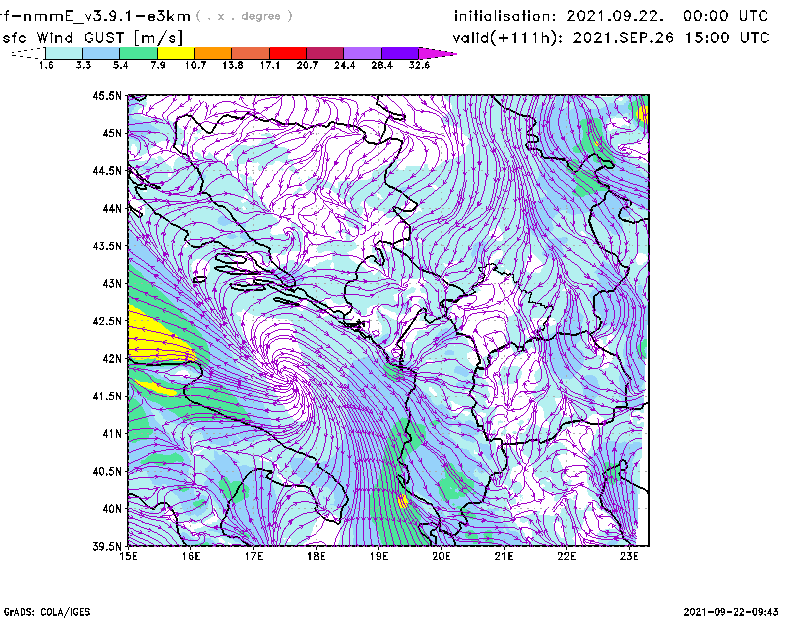
Task: Click the 21E longitude label
Action: pyautogui.click(x=504, y=556)
